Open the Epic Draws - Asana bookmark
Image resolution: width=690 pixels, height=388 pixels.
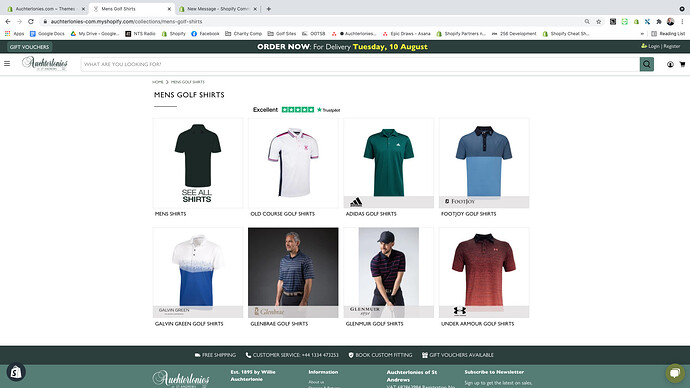pos(406,33)
